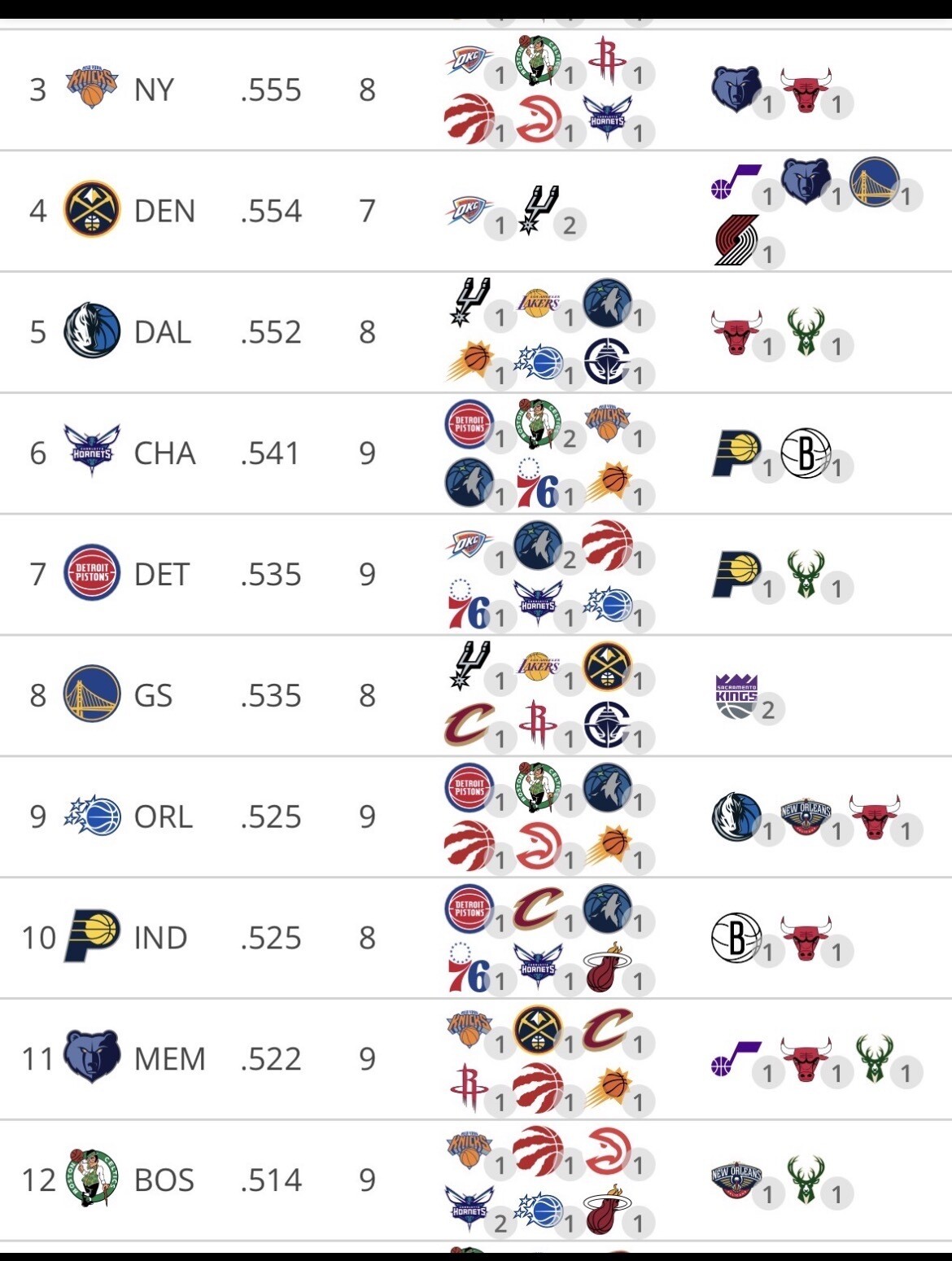
Task: Open the CHA team name link
Action: click(164, 453)
